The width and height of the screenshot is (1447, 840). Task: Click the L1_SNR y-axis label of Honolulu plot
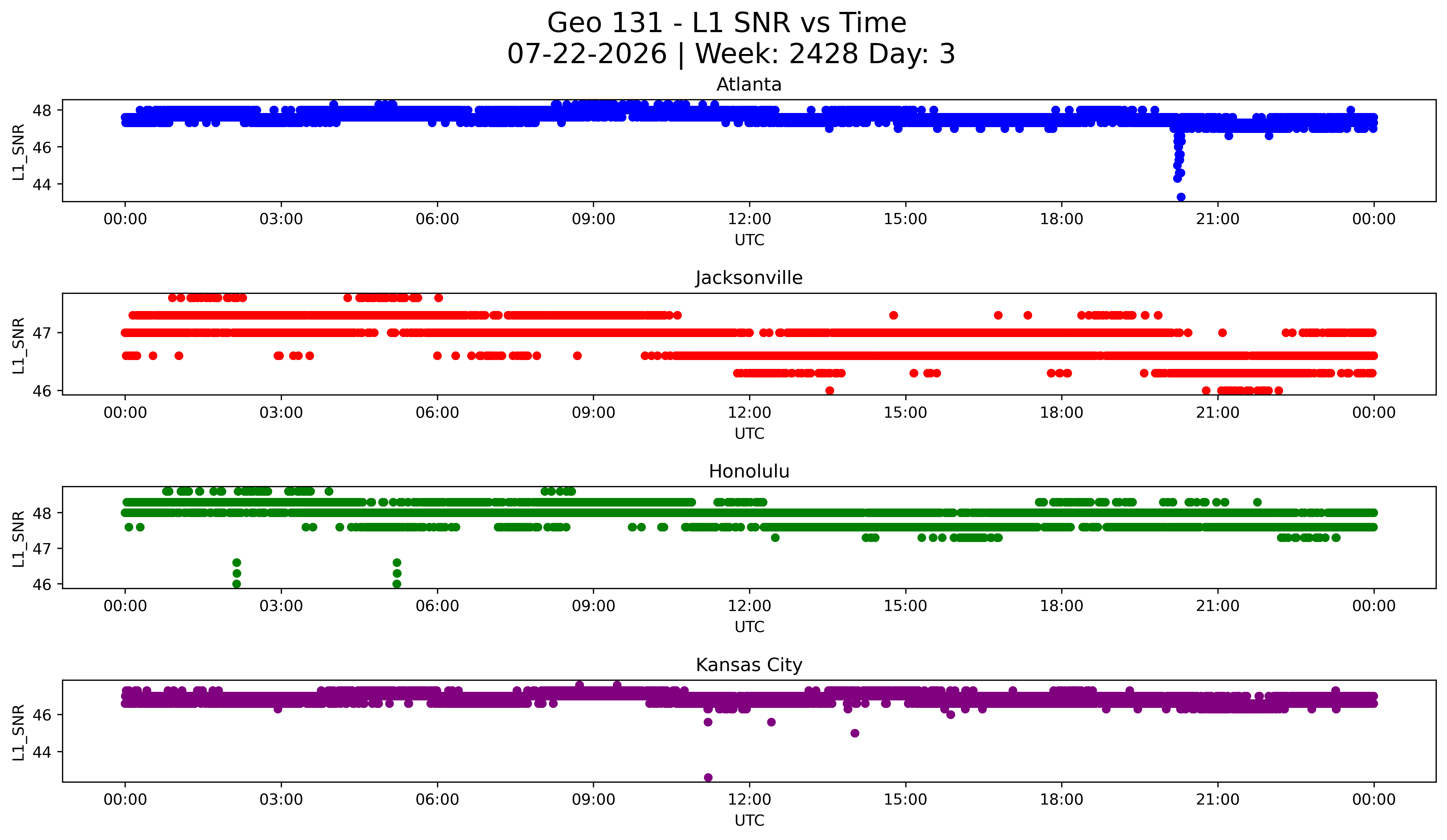[18, 538]
